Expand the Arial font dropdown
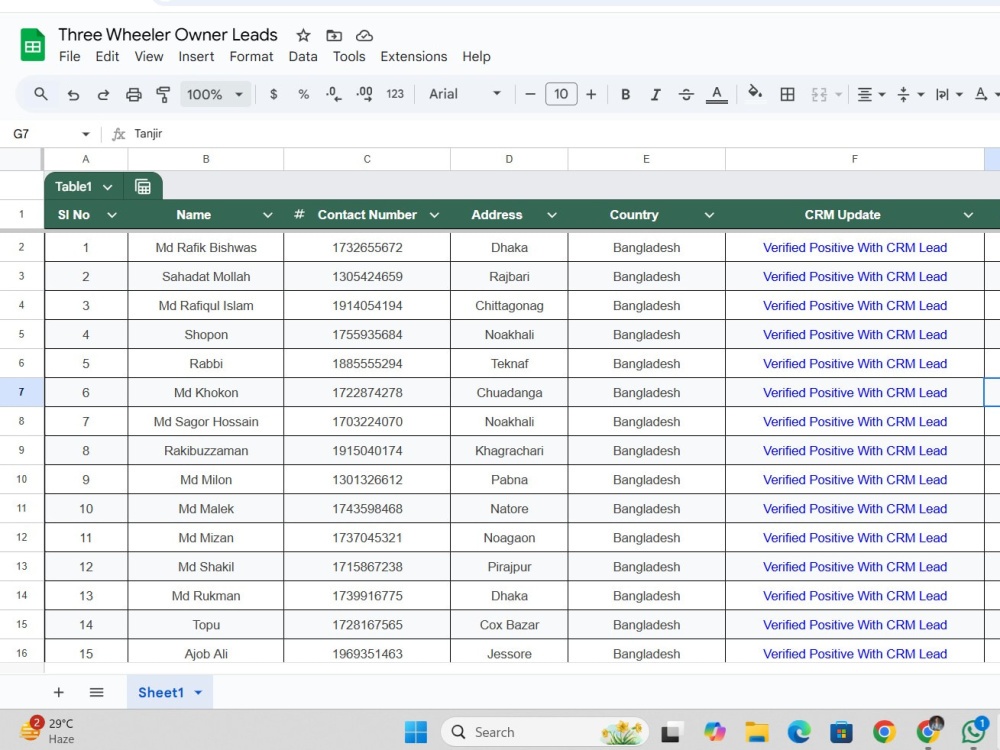 [465, 94]
